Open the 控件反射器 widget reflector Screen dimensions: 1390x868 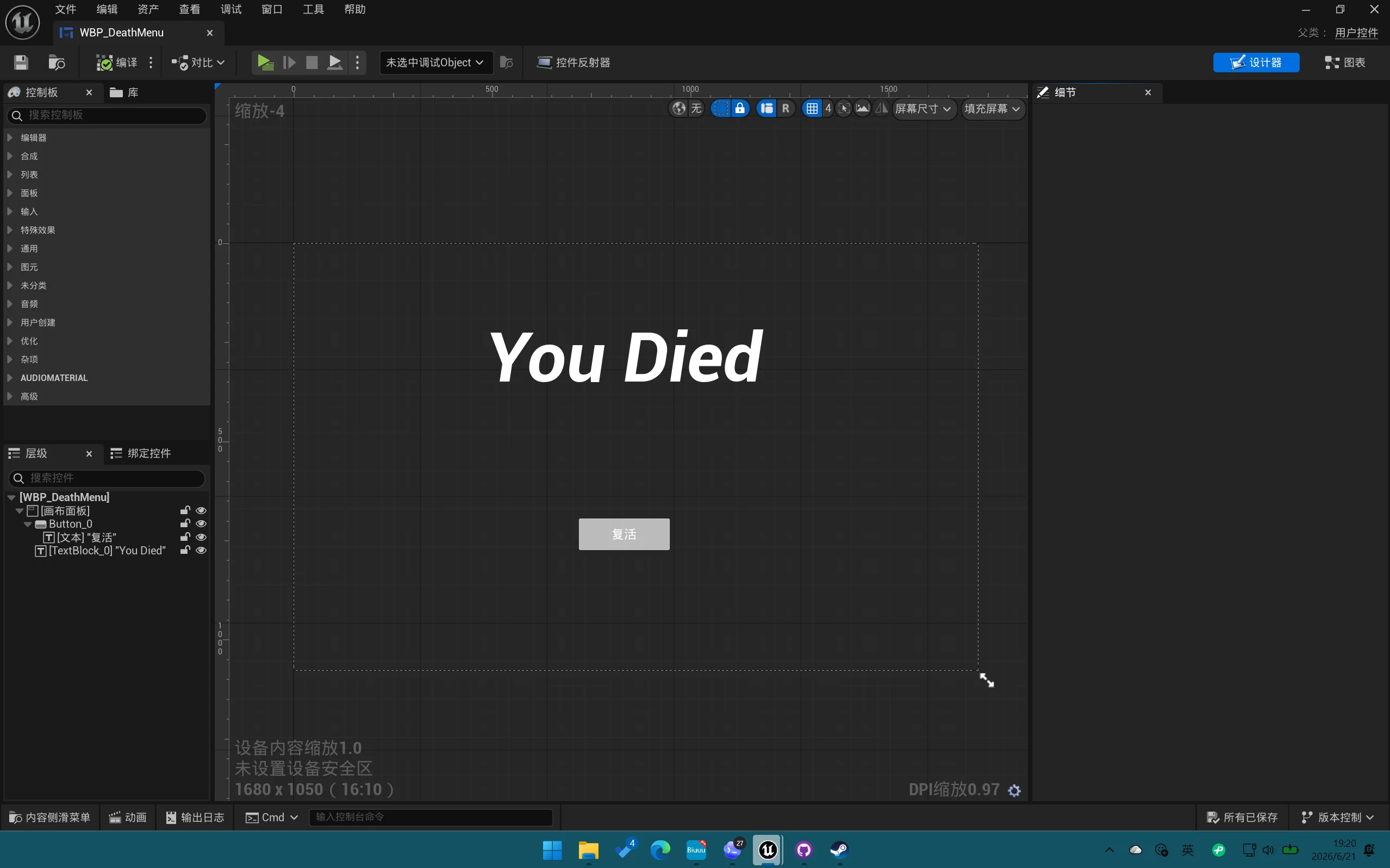(x=573, y=63)
